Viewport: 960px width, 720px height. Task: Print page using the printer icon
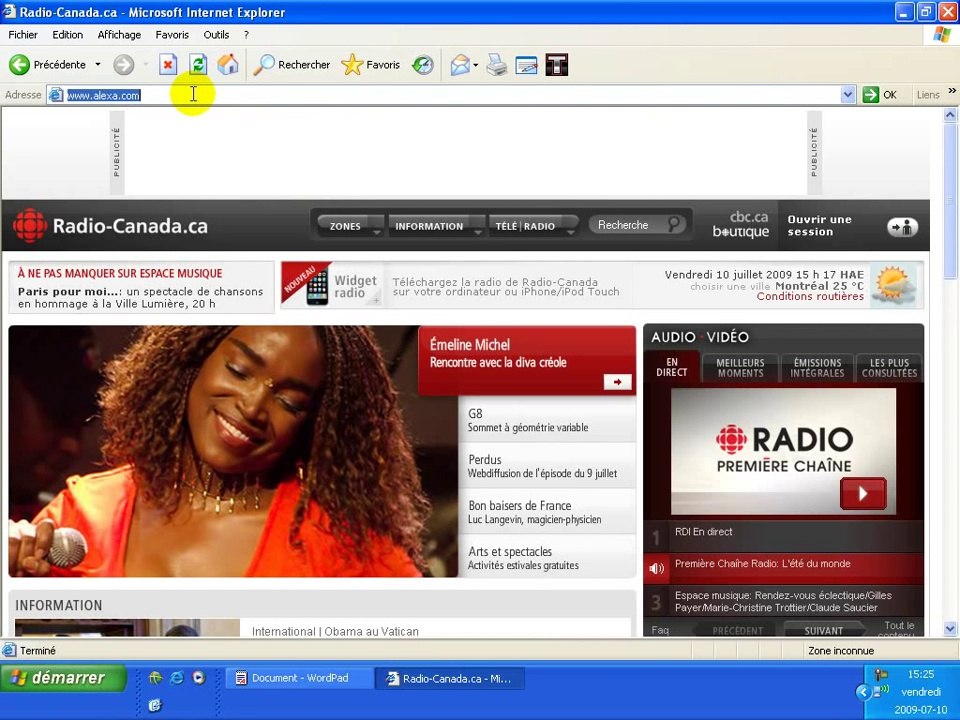tap(497, 64)
